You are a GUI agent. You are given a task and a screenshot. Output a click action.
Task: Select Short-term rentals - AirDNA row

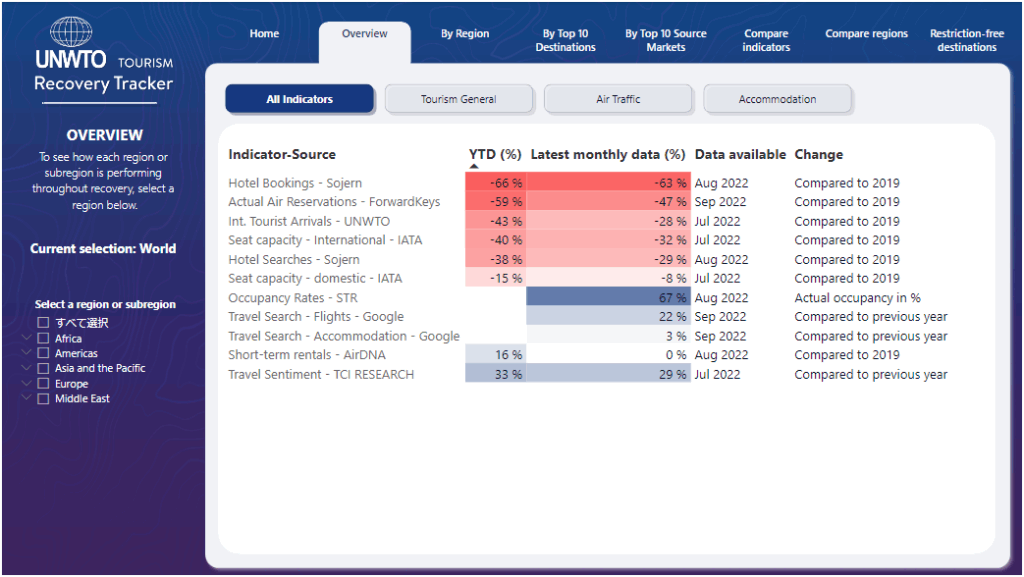pos(307,355)
